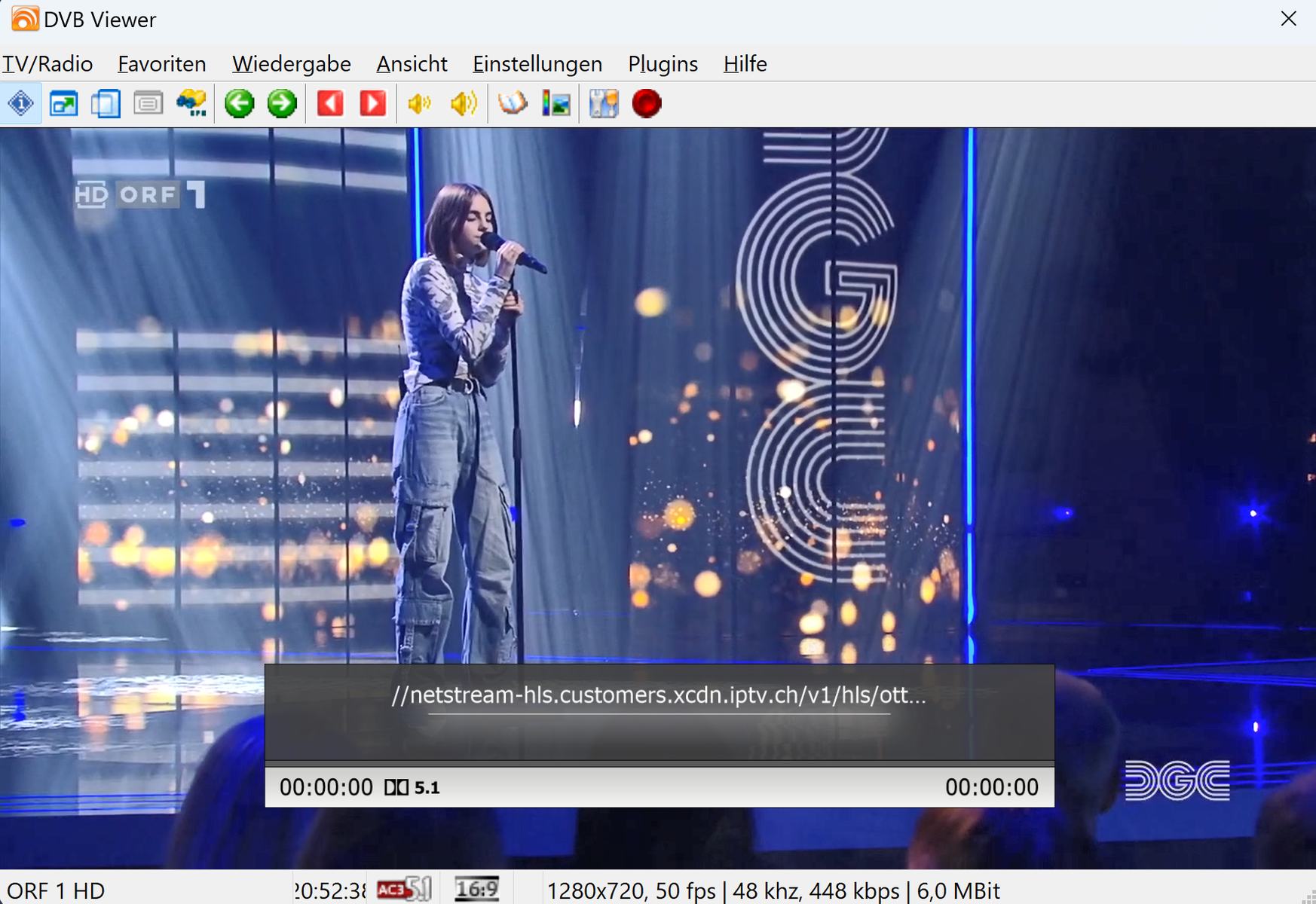Open the teletext window icon
This screenshot has width=1316, height=904.
[x=148, y=103]
